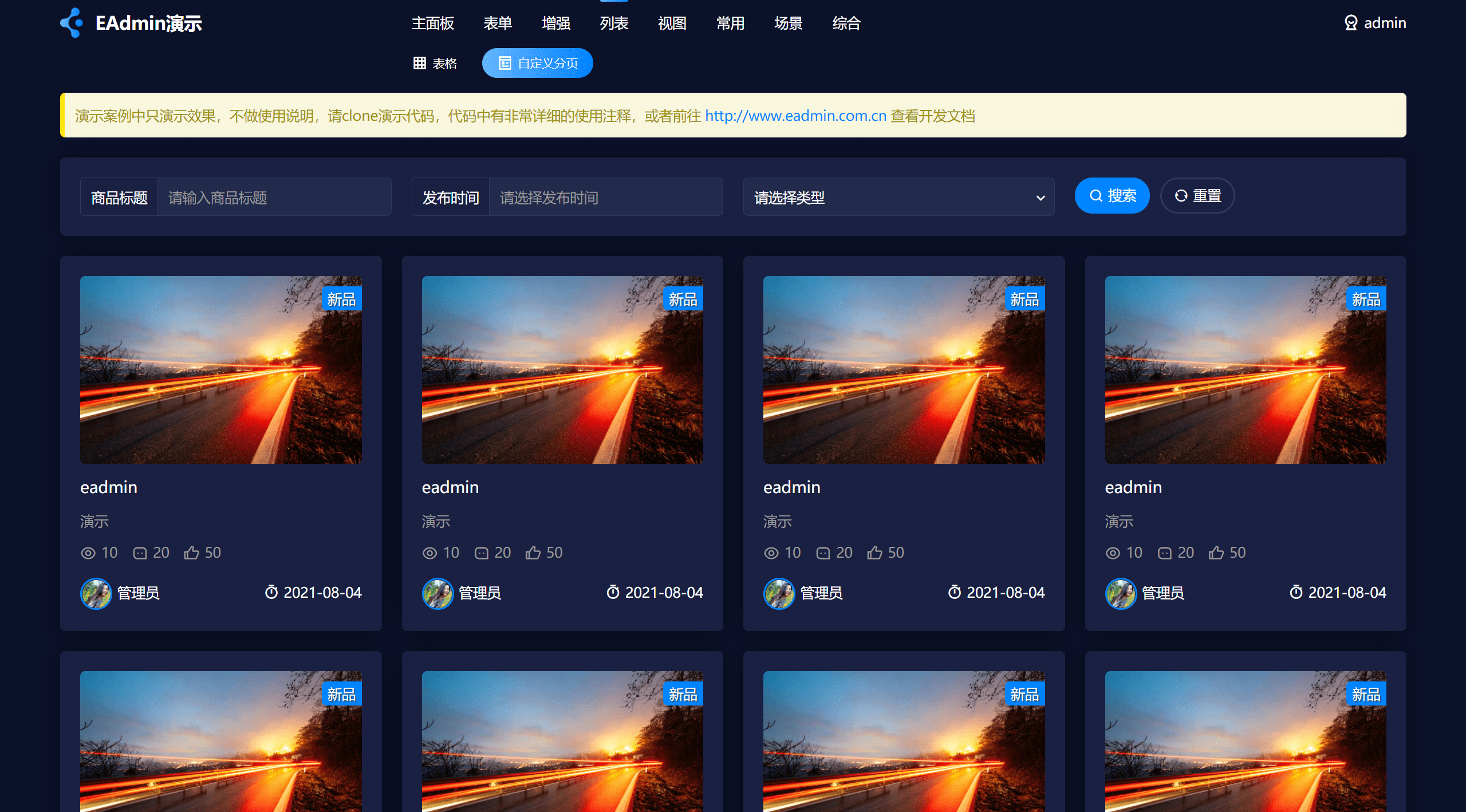Switch to the 自定义分页 tab
Viewport: 1466px width, 812px height.
537,63
